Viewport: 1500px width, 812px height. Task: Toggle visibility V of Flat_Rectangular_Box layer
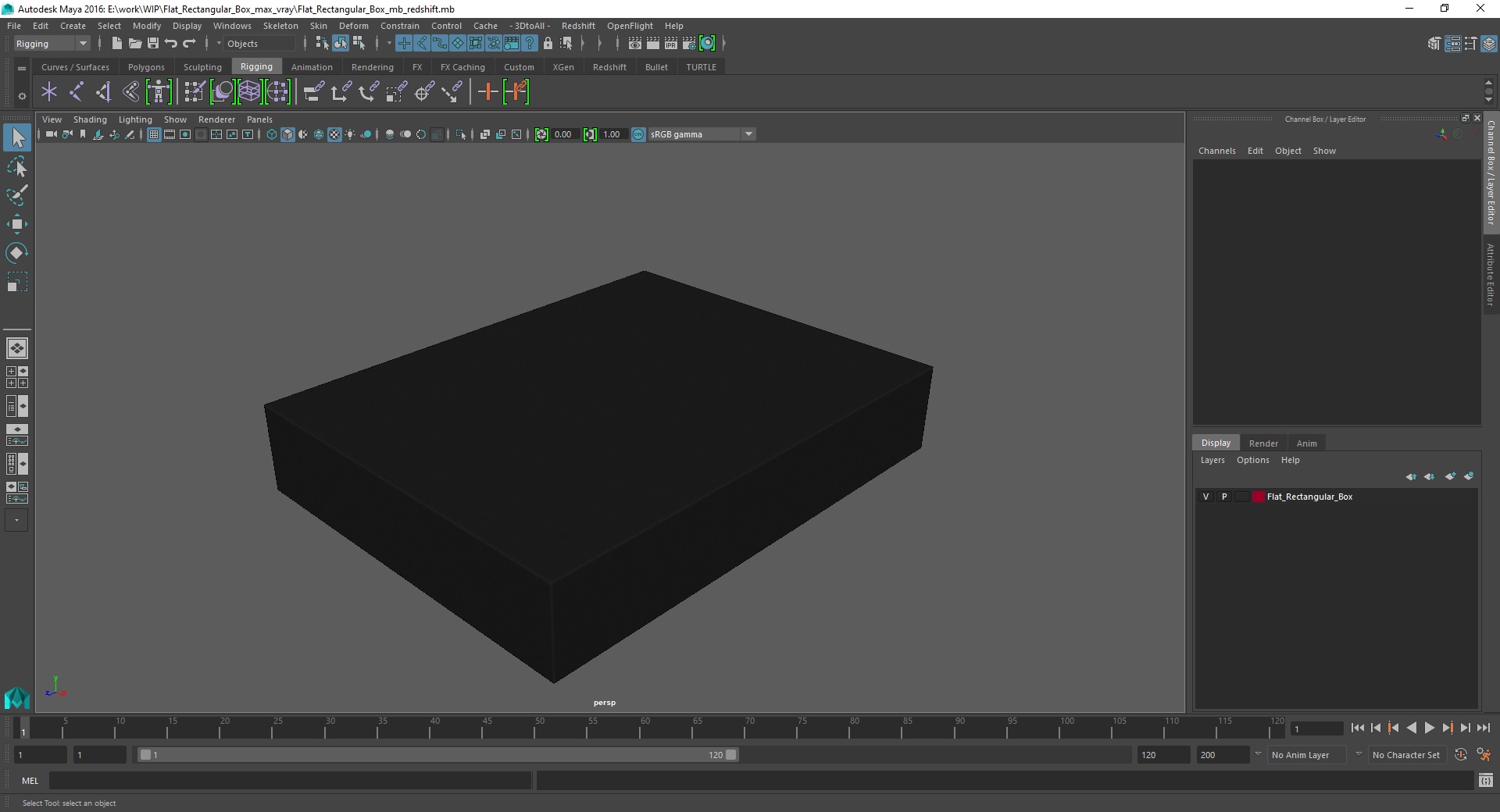tap(1205, 497)
